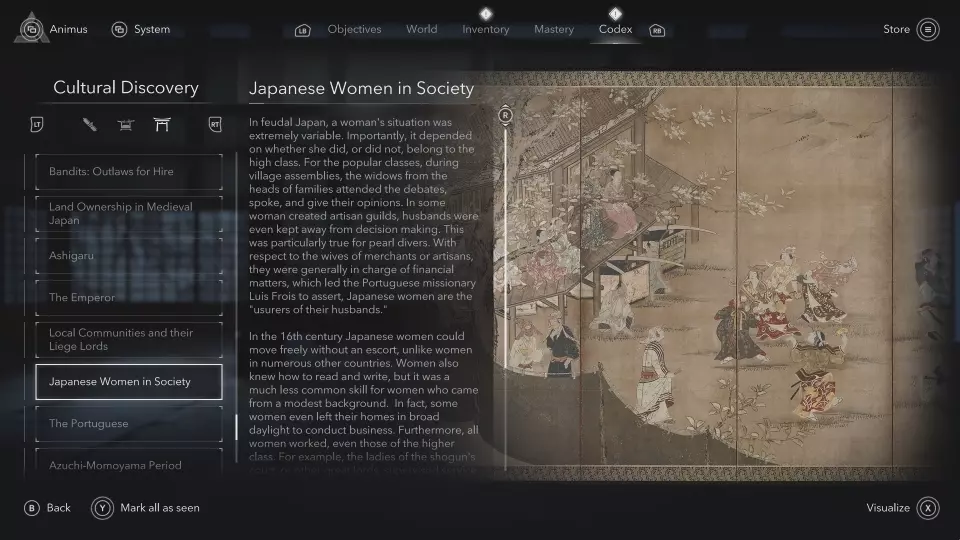Click the diamond alert above Codex

615,13
